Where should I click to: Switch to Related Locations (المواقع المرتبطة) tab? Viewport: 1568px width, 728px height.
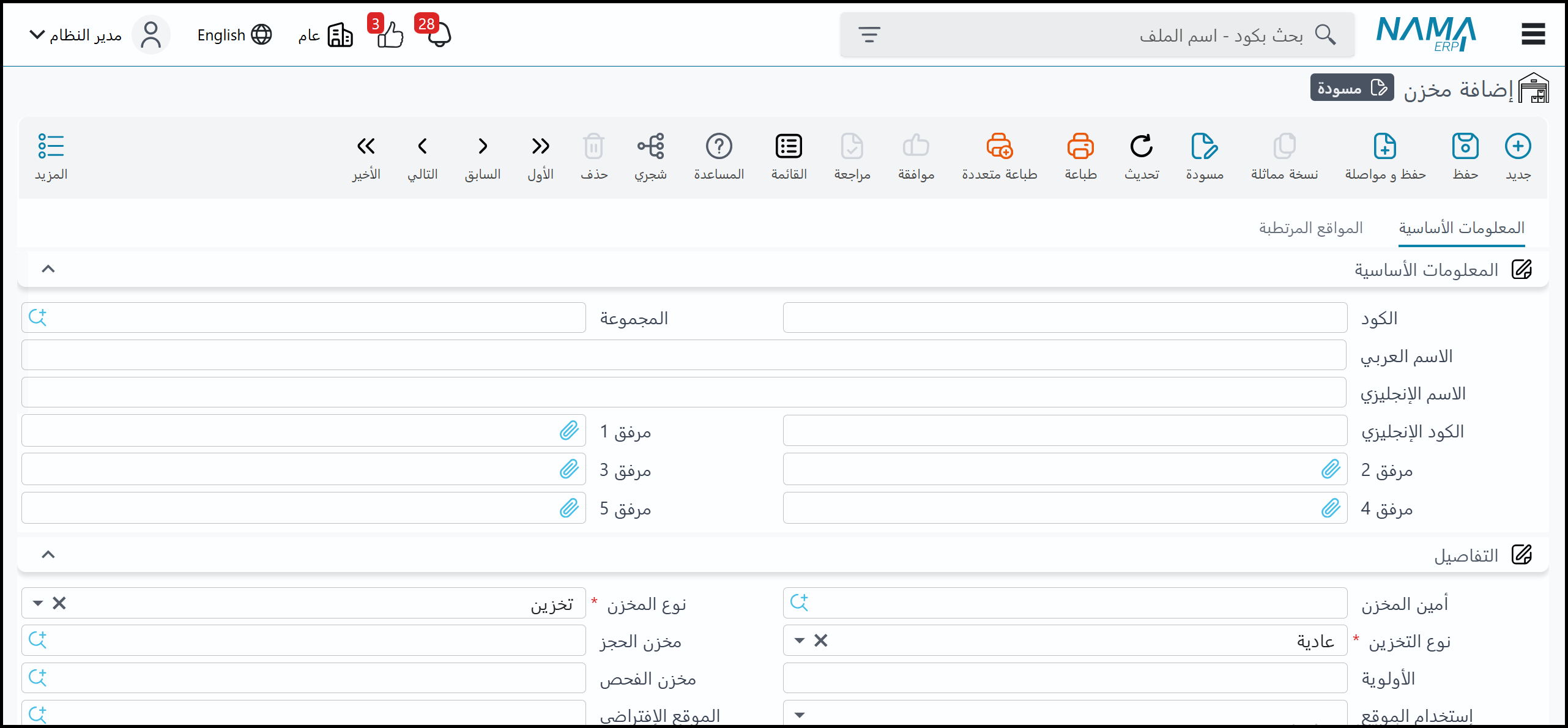1310,228
